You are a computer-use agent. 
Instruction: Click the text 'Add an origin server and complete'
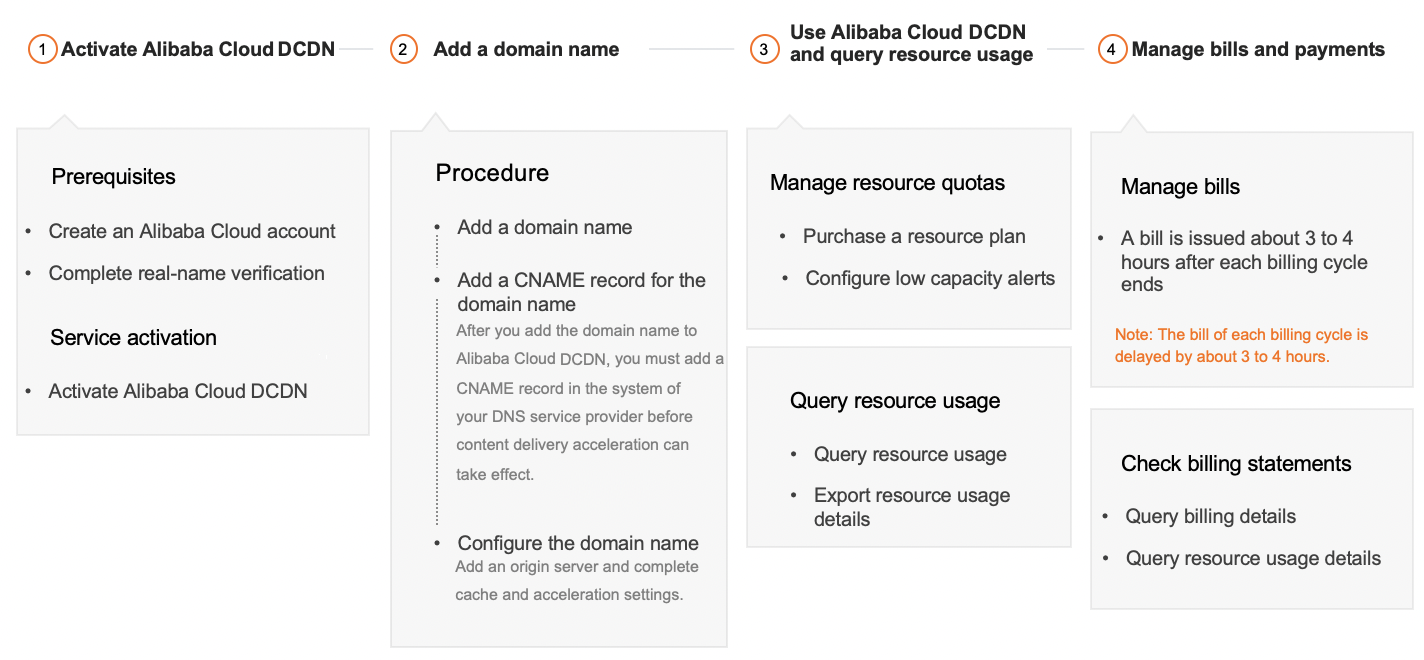pos(577,567)
